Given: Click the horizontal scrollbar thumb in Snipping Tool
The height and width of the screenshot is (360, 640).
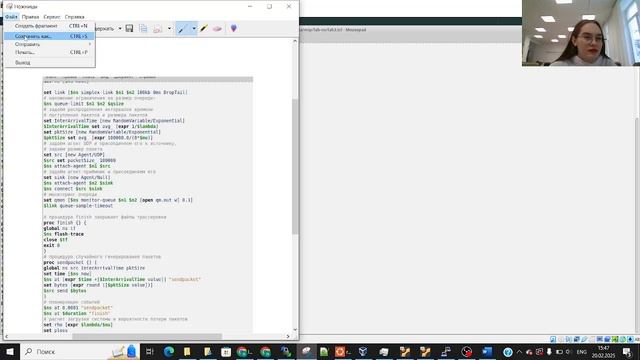Looking at the screenshot, I should tap(147, 336).
